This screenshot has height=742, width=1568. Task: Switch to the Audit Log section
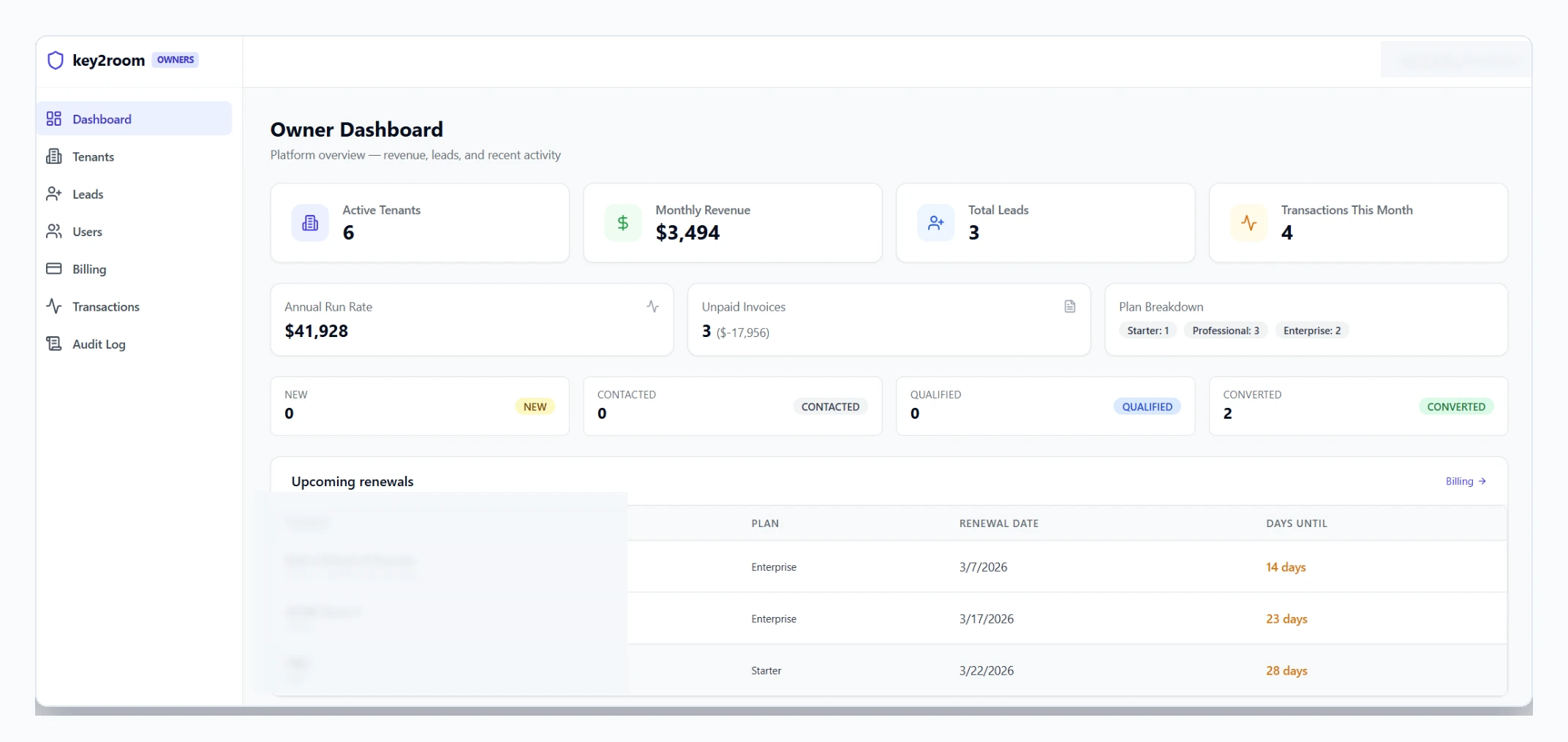(x=99, y=344)
